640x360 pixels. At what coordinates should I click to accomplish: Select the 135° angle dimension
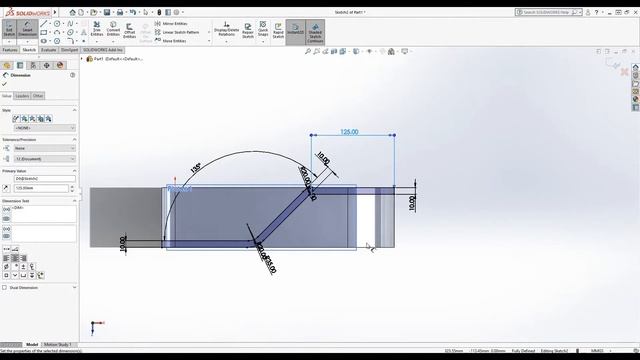tap(196, 168)
